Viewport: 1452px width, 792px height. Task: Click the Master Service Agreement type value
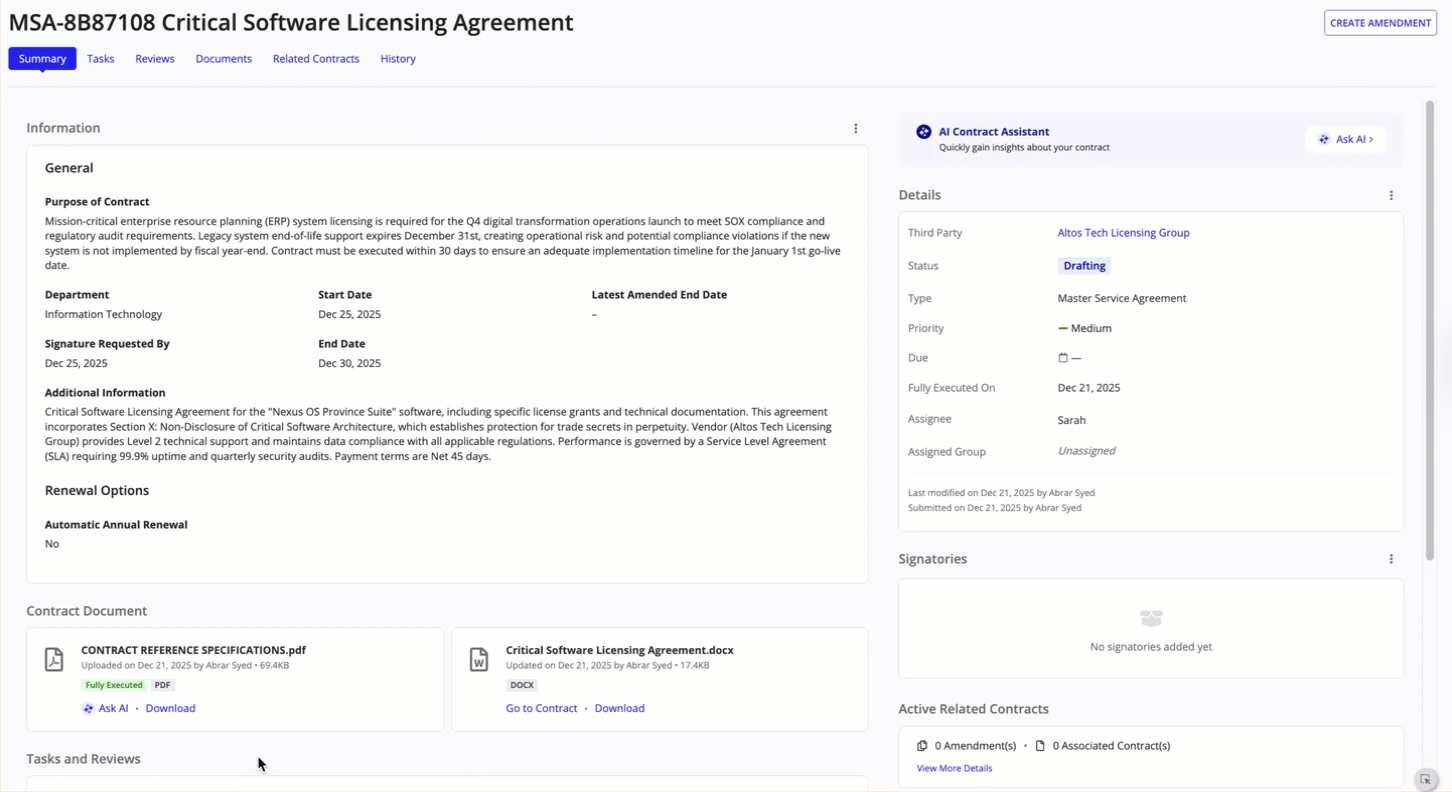pyautogui.click(x=1121, y=298)
